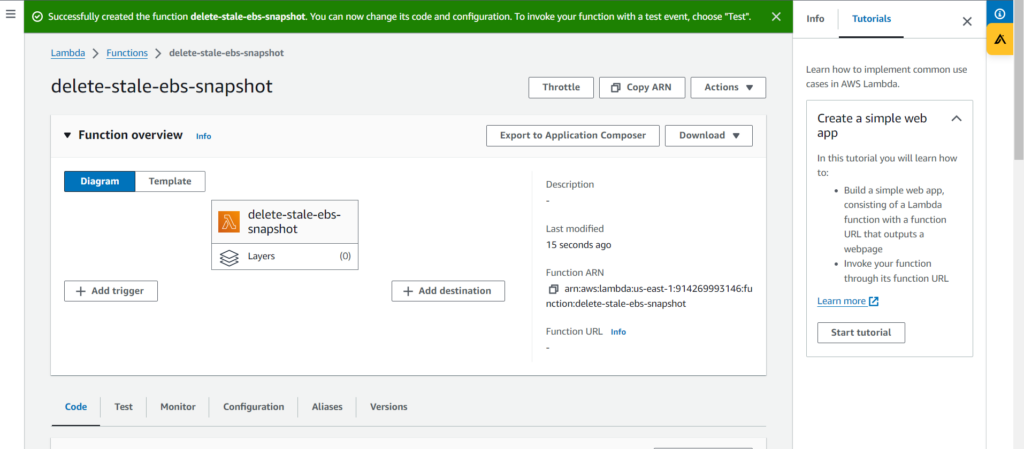The width and height of the screenshot is (1024, 449).
Task: Click the Layers stack icon
Action: pos(229,257)
